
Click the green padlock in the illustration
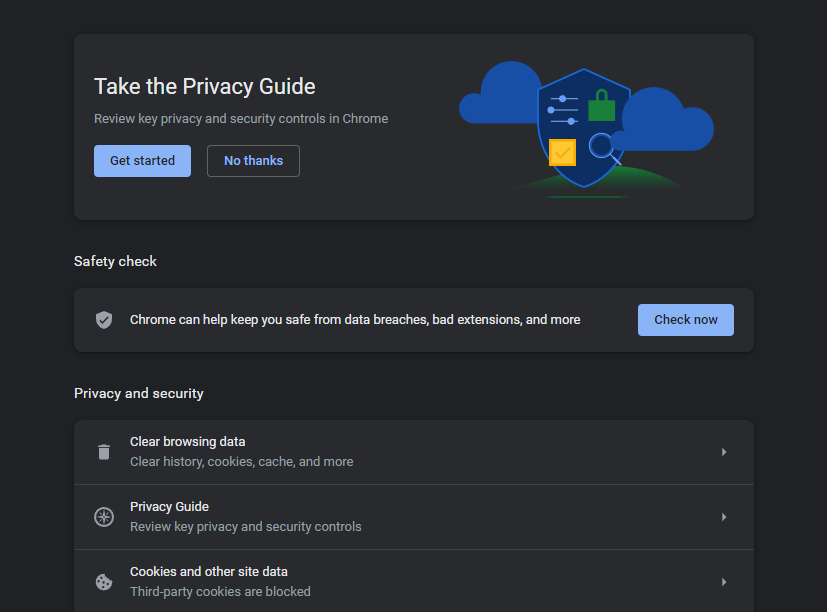click(601, 105)
